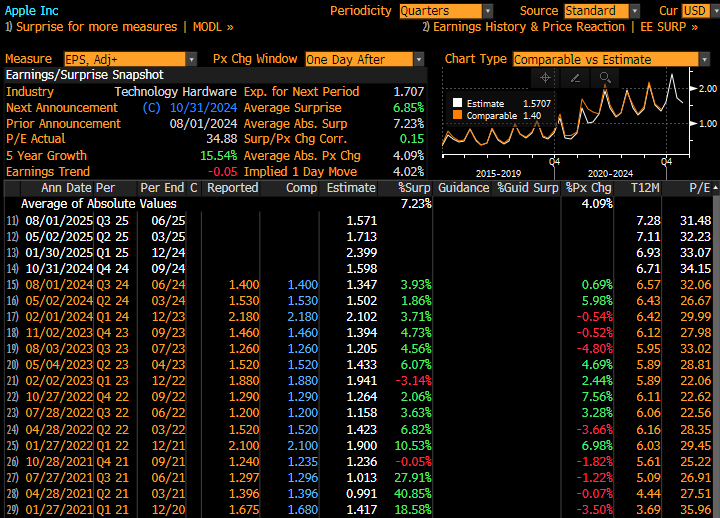Screen dimensions: 720x518
Task: Select row 21 dated 02/02/2023
Action: 359,381
